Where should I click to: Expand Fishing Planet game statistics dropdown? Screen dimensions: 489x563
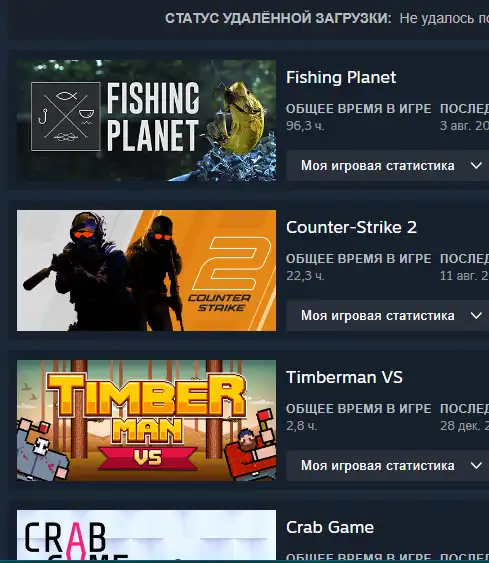[x=387, y=166]
